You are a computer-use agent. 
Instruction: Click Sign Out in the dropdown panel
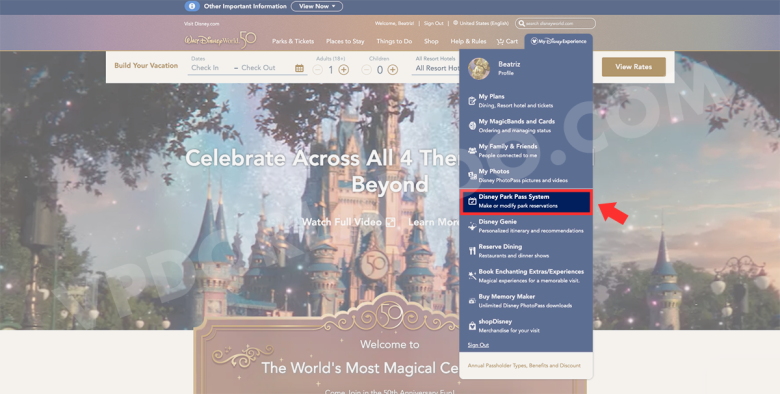tap(478, 345)
